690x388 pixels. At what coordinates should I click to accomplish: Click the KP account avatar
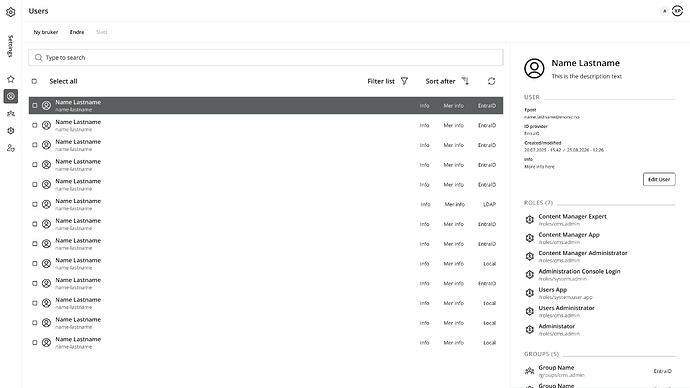pos(678,11)
